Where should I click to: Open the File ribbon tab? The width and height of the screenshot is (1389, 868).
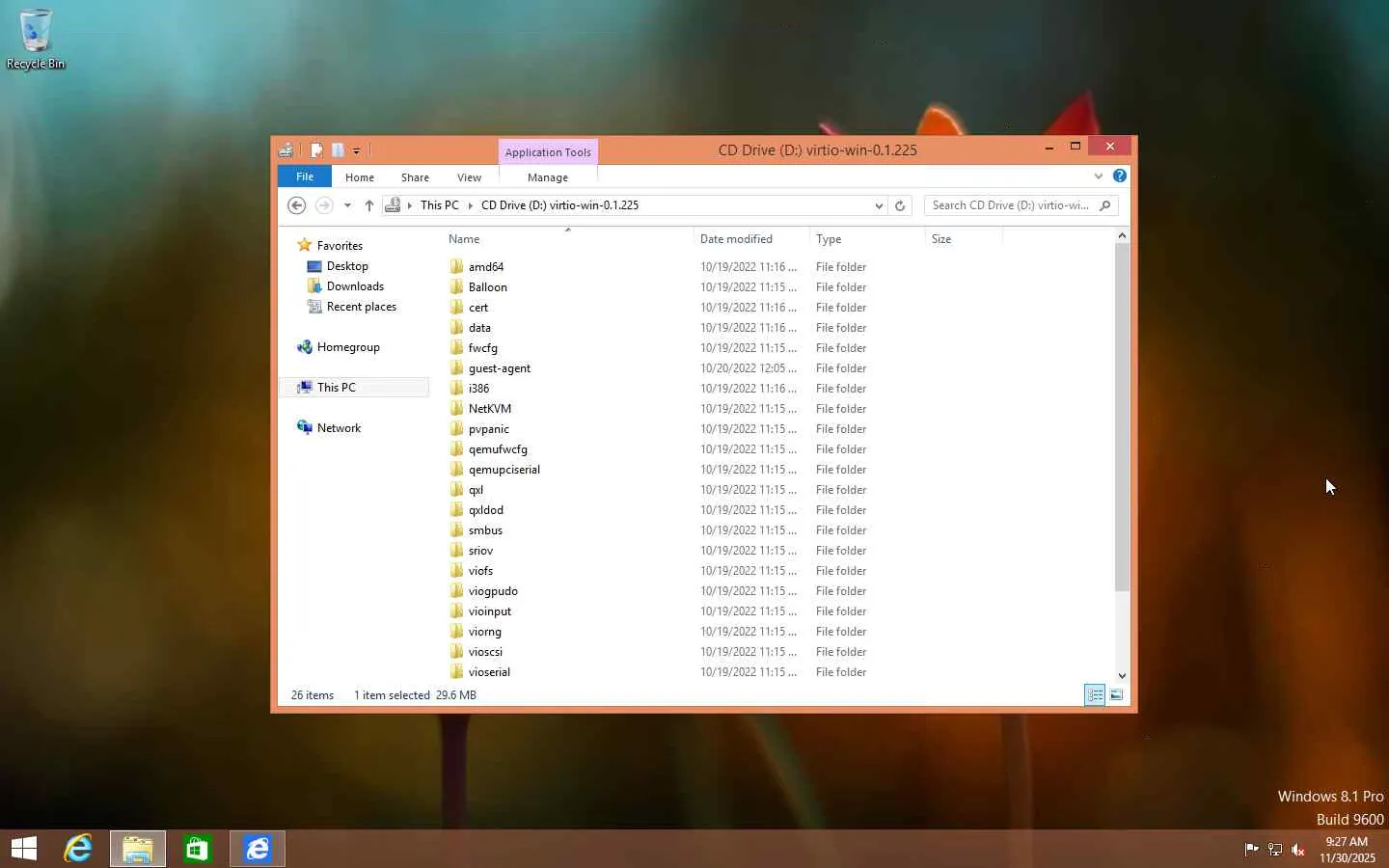pyautogui.click(x=305, y=176)
